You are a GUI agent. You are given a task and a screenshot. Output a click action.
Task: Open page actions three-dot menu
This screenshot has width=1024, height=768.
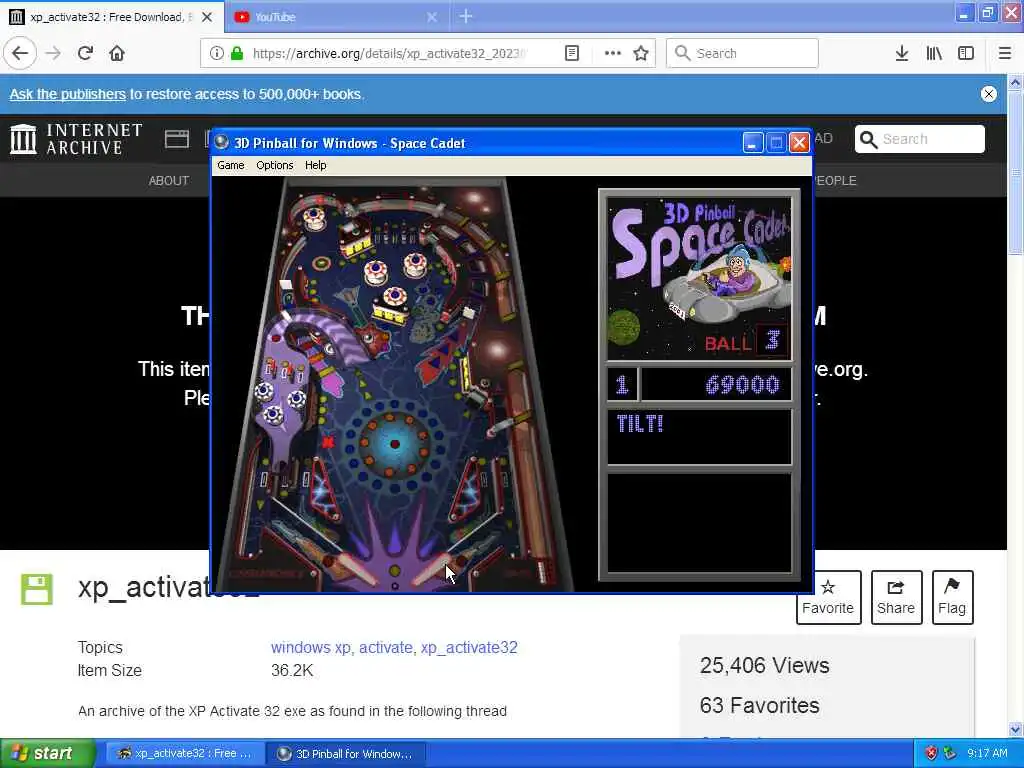pos(613,53)
